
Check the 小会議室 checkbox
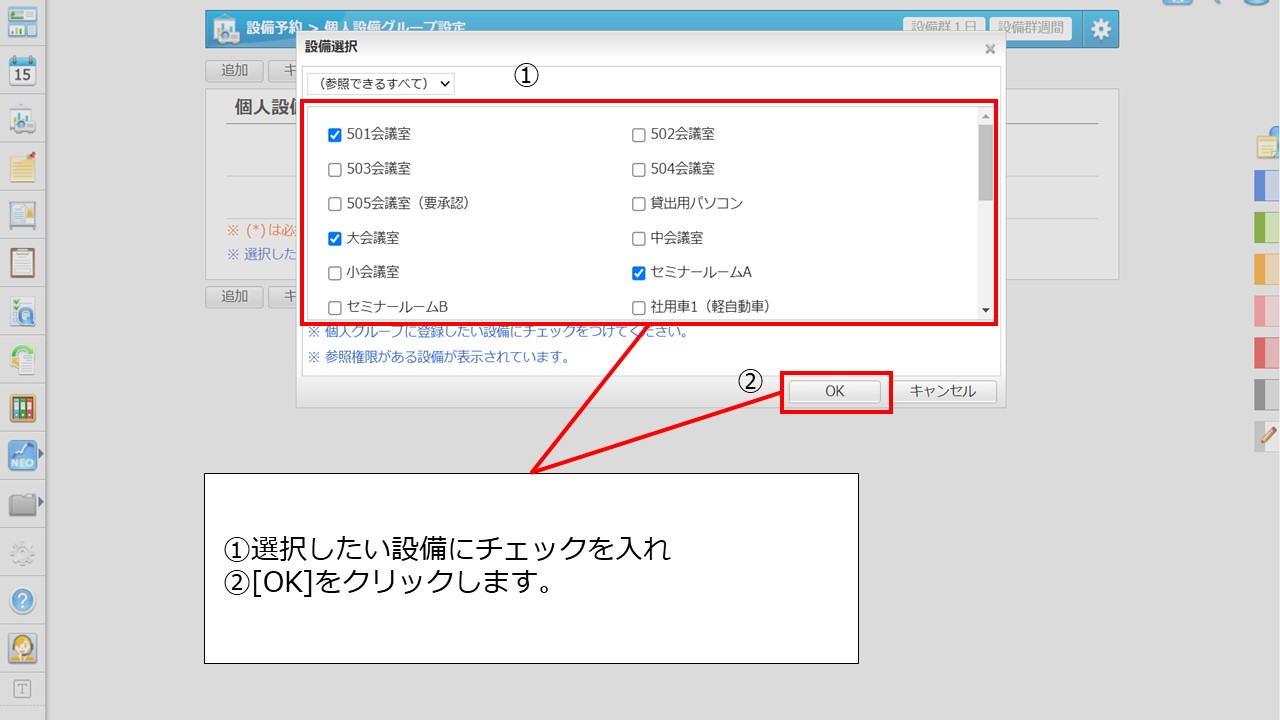point(335,273)
